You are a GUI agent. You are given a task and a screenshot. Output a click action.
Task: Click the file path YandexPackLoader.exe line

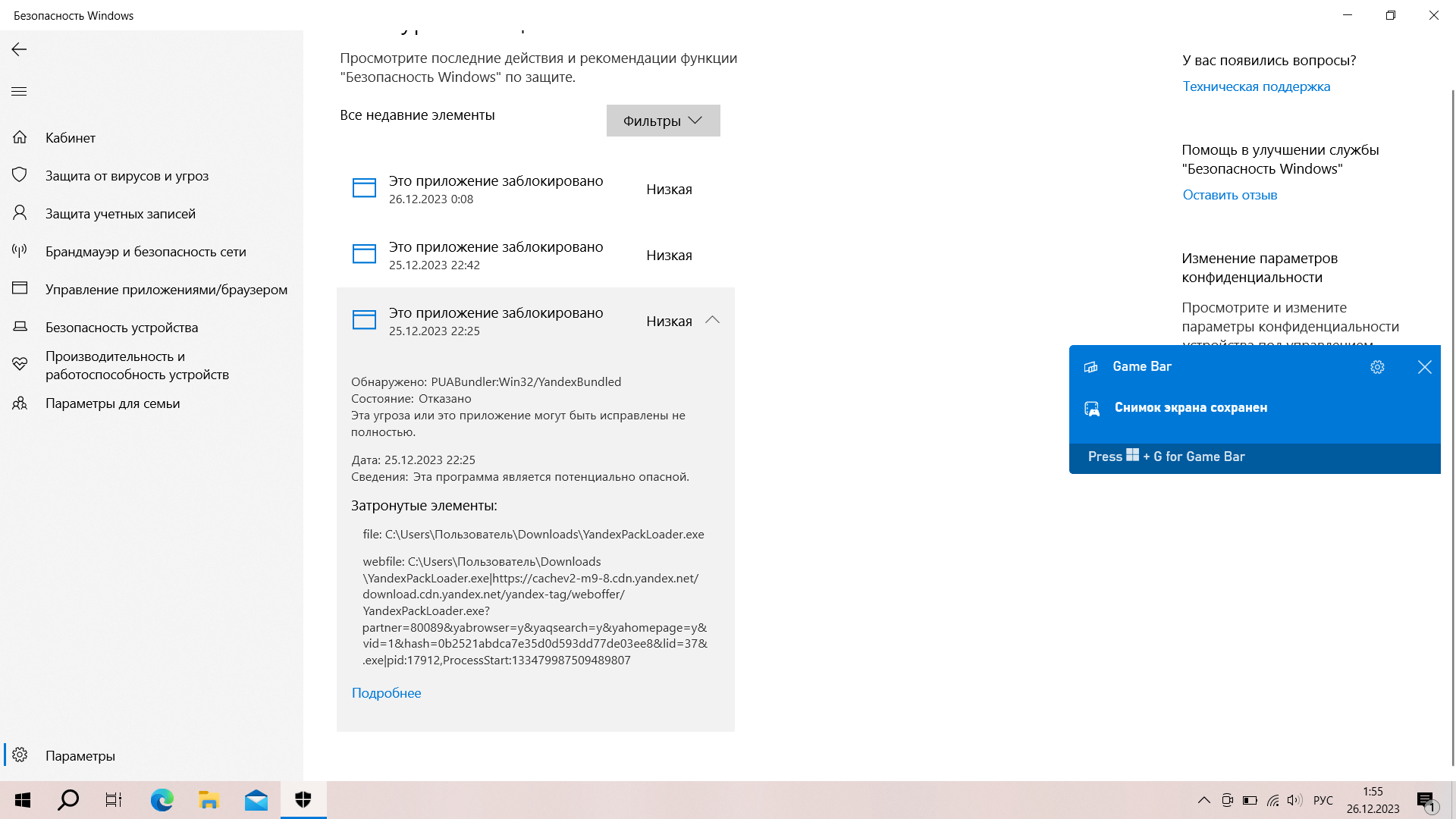[x=533, y=534]
